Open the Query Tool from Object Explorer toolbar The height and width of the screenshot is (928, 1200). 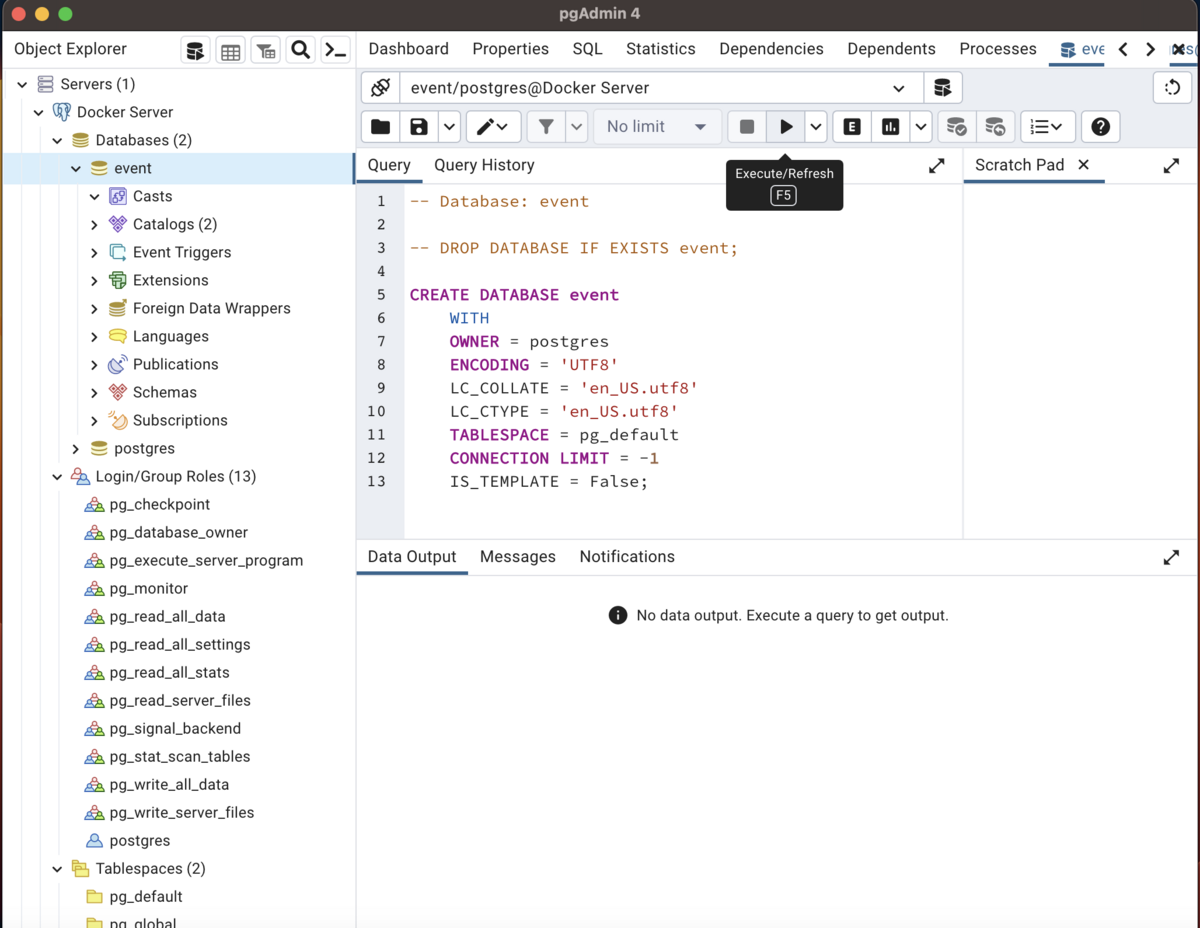(x=195, y=50)
